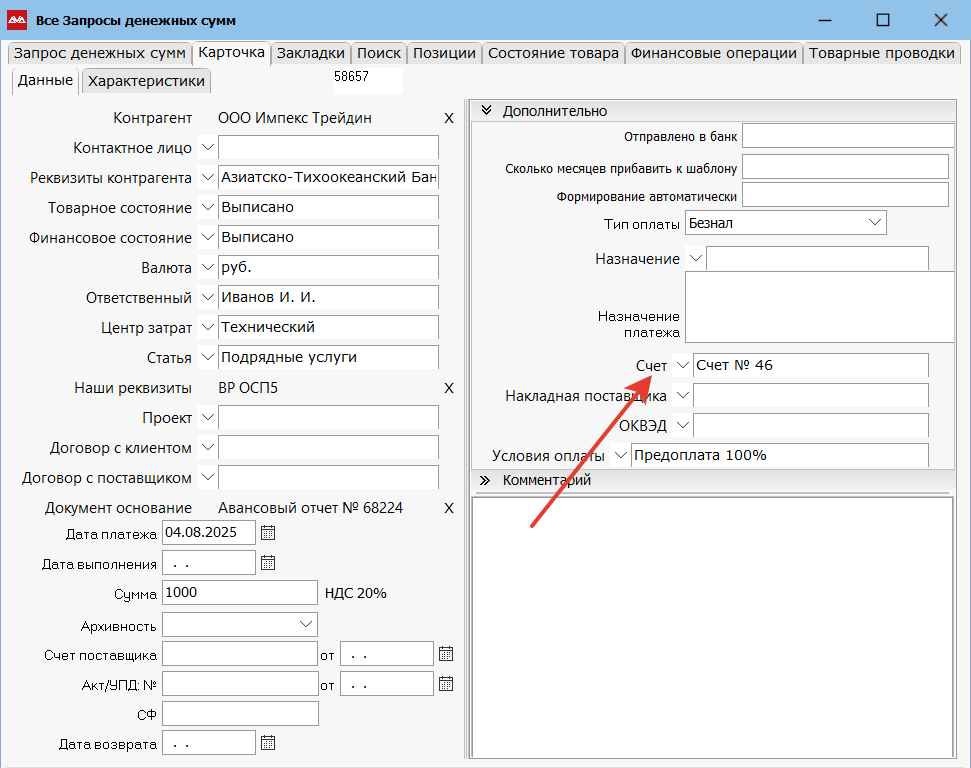Image resolution: width=971 pixels, height=768 pixels.
Task: Expand the Комментарий section
Action: point(485,480)
